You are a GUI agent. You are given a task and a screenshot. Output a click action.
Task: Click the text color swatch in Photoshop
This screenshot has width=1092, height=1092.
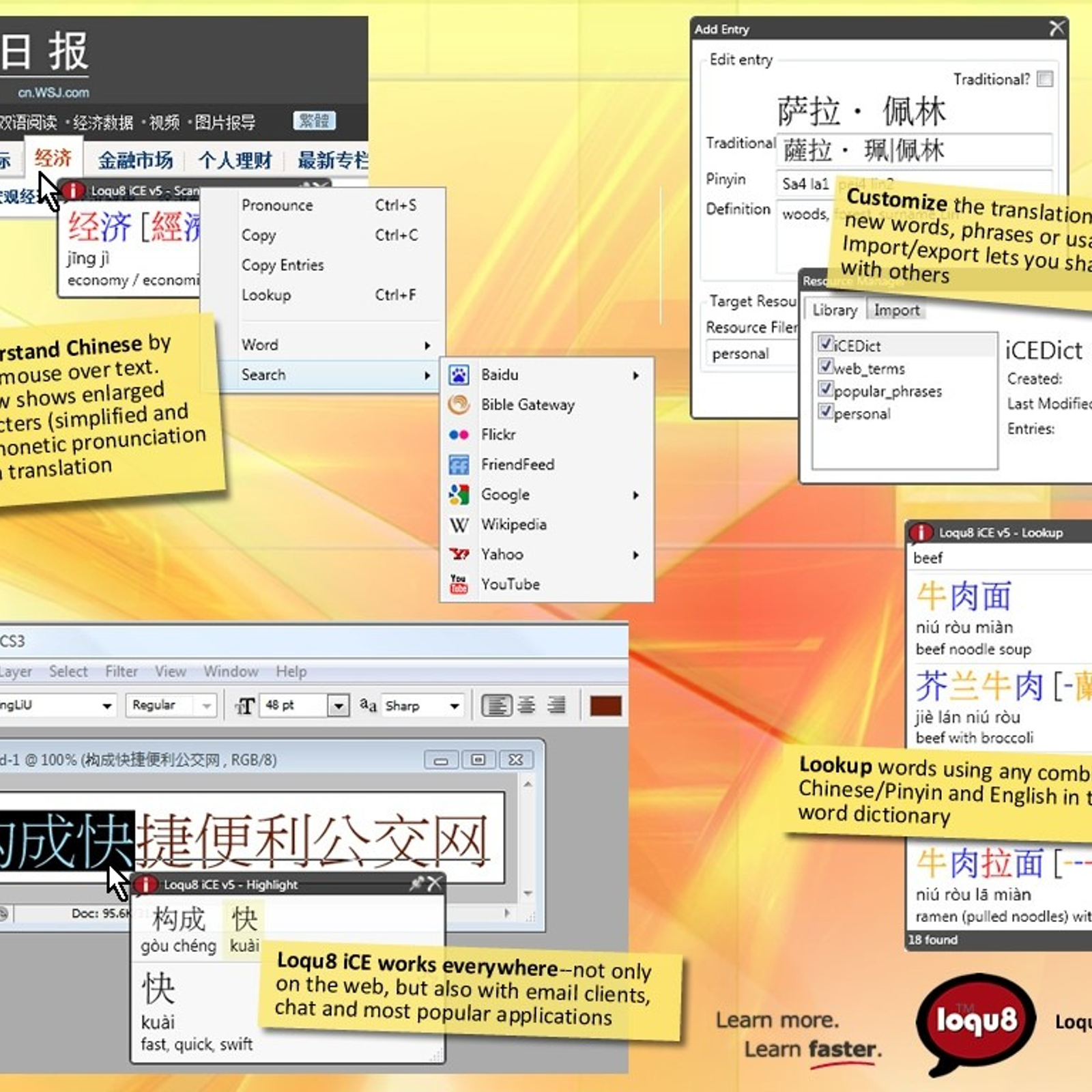pos(605,706)
